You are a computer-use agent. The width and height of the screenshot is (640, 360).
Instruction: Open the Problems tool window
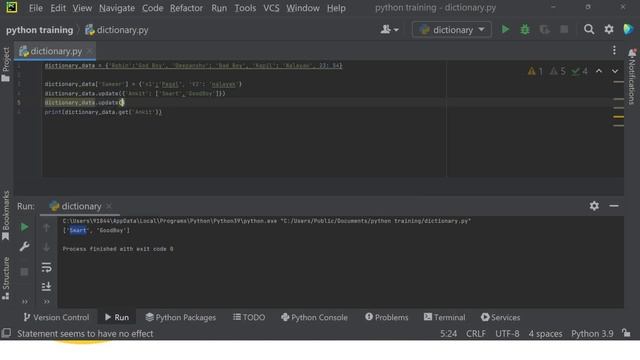pos(387,317)
